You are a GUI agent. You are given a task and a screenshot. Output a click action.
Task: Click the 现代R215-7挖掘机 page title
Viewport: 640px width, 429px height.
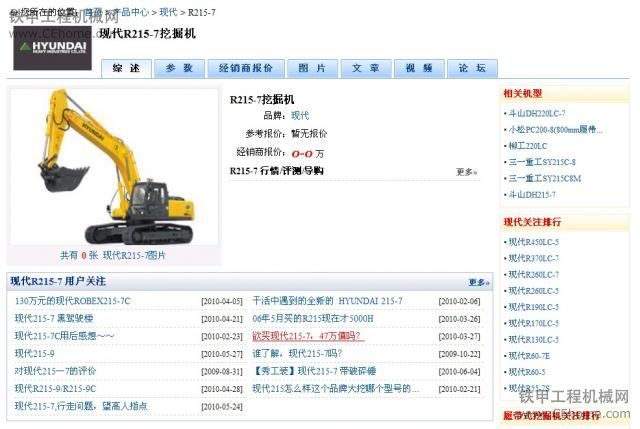(x=148, y=34)
